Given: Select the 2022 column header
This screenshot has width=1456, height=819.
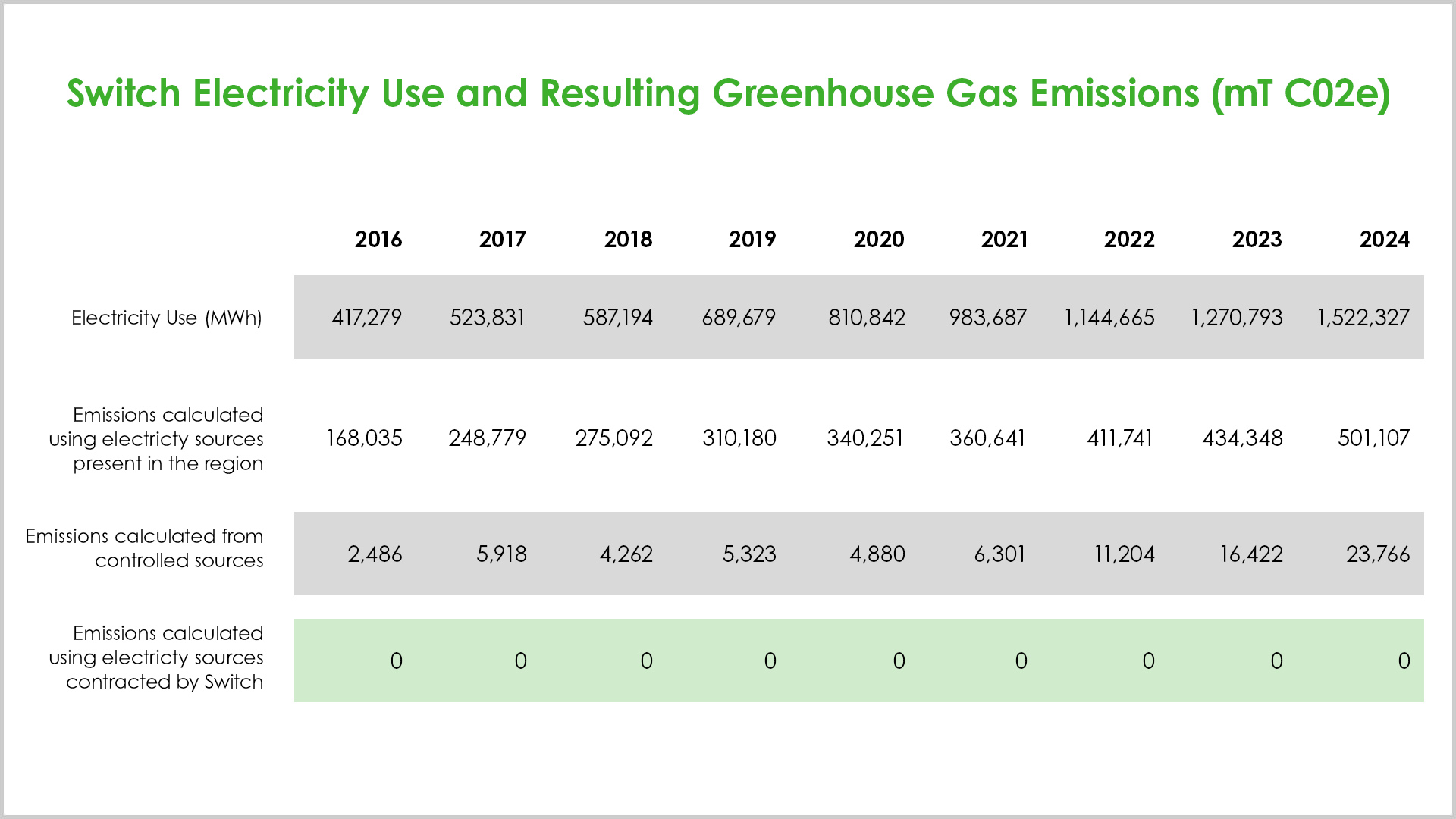Looking at the screenshot, I should (1129, 240).
